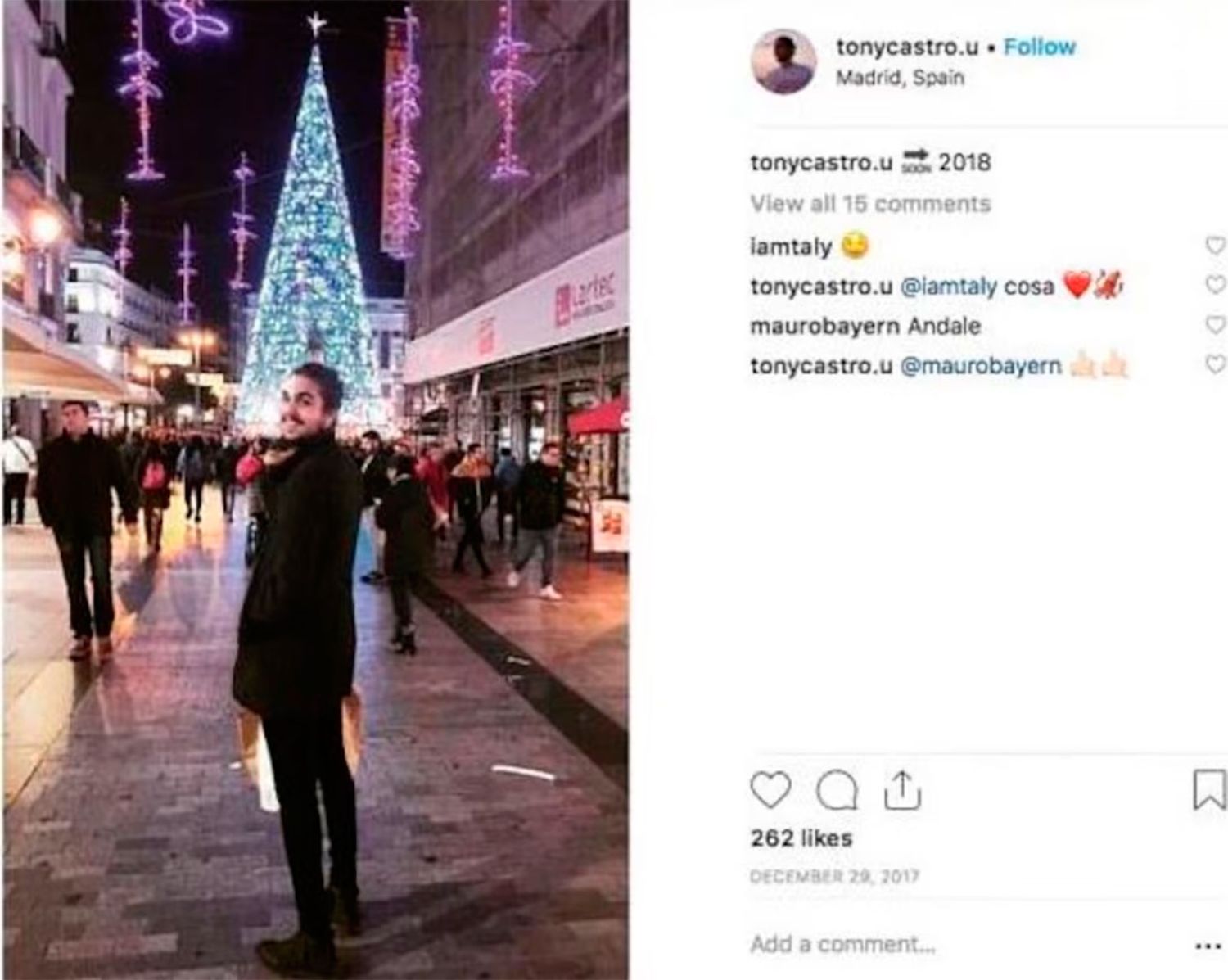
Task: Open the Madrid, Spain location link
Action: click(900, 78)
